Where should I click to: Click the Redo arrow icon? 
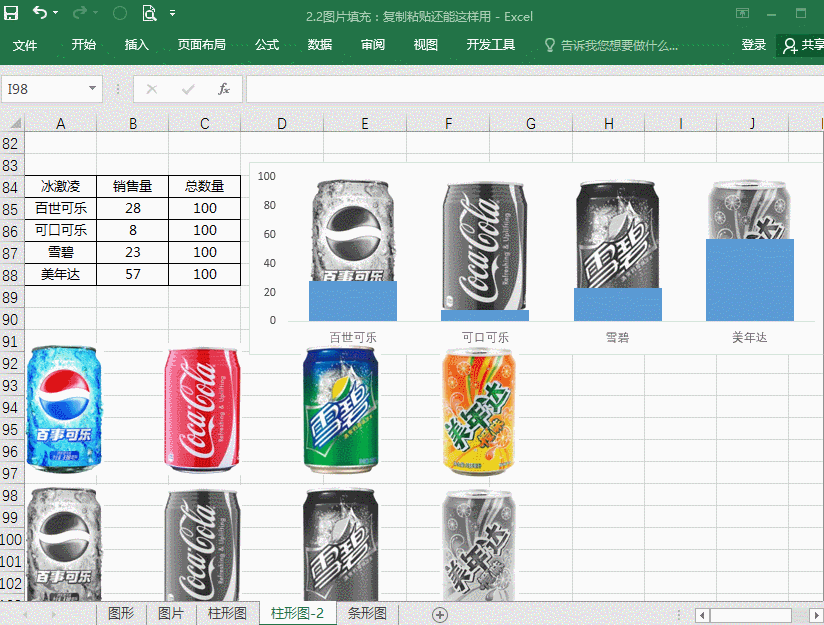click(x=79, y=12)
